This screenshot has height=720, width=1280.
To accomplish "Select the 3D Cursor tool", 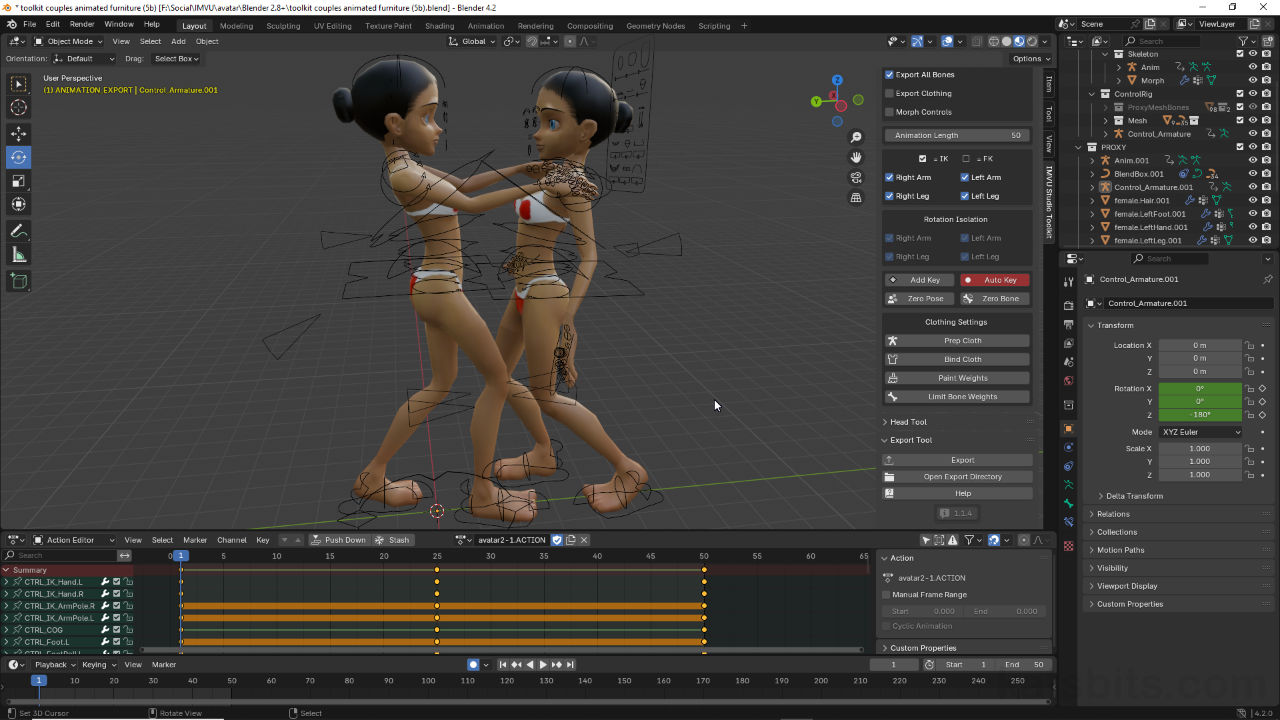I will coord(19,108).
